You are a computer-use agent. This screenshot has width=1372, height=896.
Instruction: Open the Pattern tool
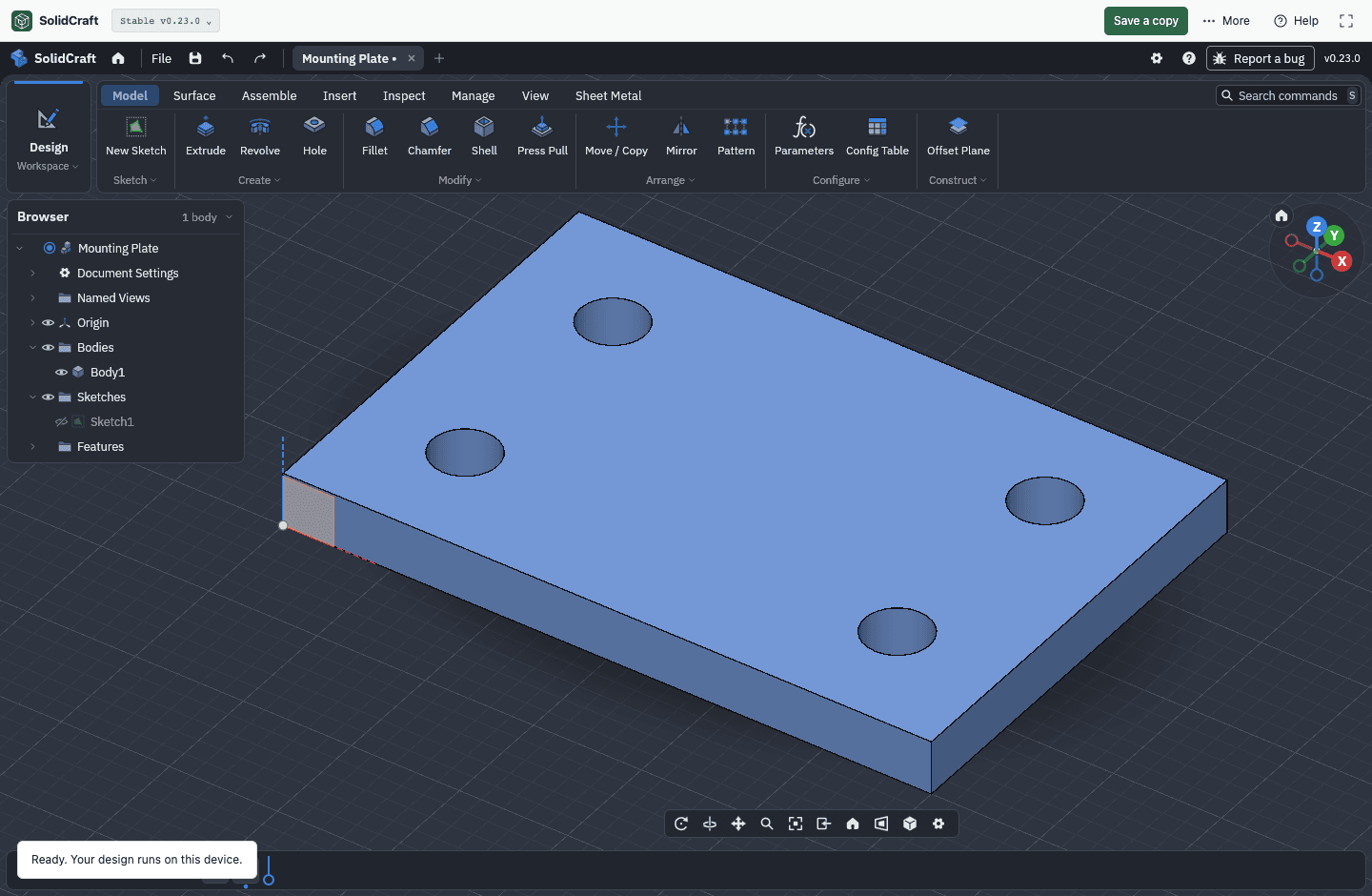tap(736, 136)
